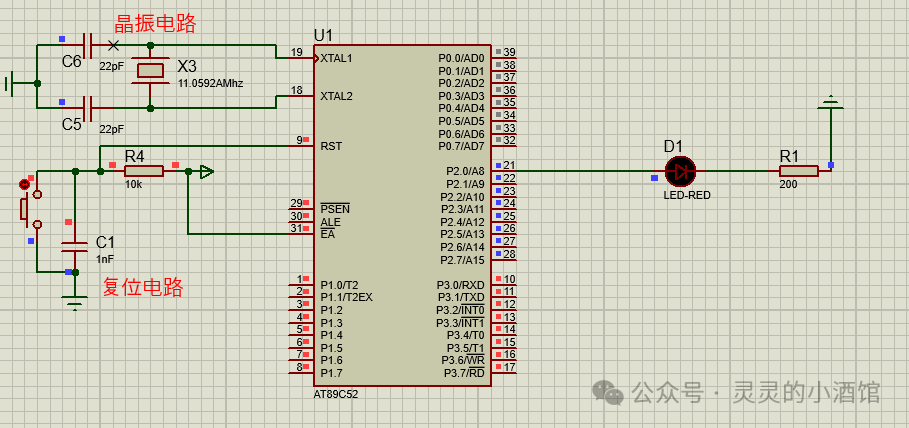Select the R1 200 ohm resistor symbol
909x428 pixels.
click(x=798, y=171)
